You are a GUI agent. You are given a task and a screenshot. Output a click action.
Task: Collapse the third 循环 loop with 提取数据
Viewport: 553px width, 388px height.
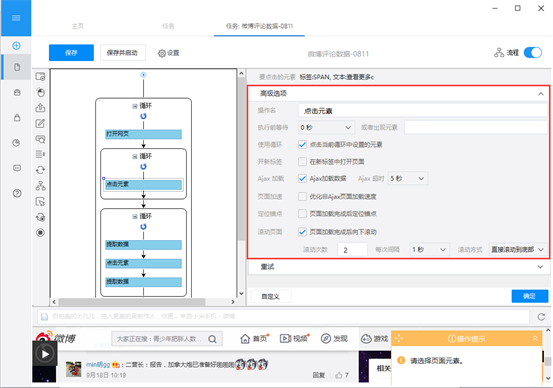pos(134,216)
